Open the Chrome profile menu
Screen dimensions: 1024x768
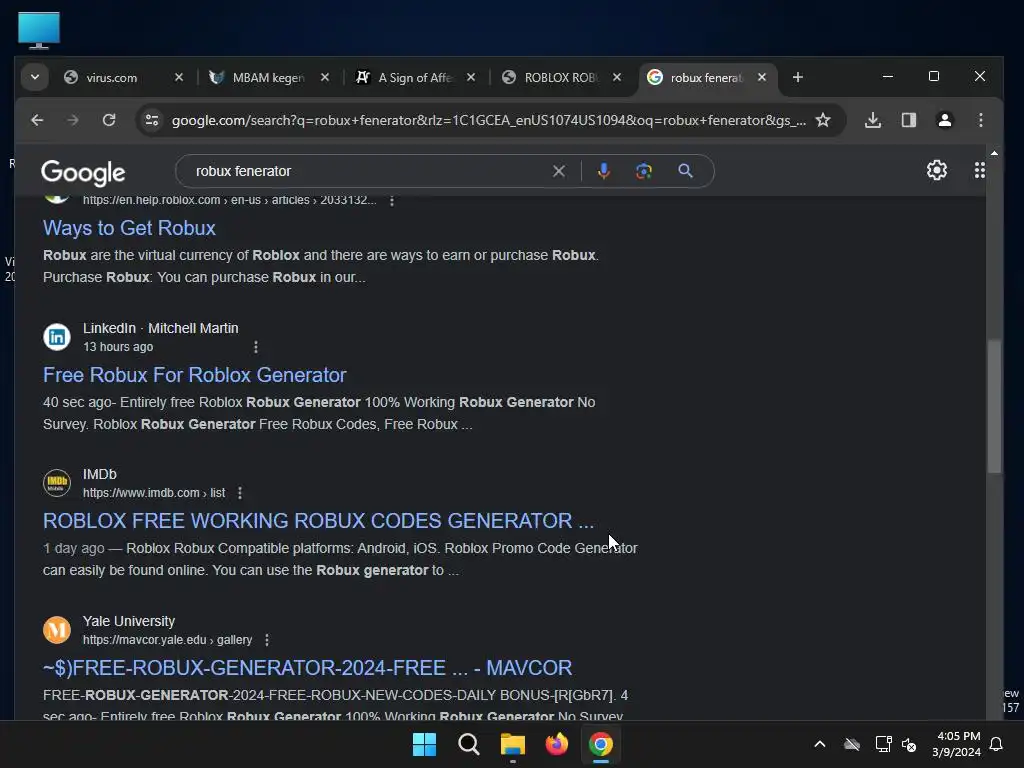point(944,120)
